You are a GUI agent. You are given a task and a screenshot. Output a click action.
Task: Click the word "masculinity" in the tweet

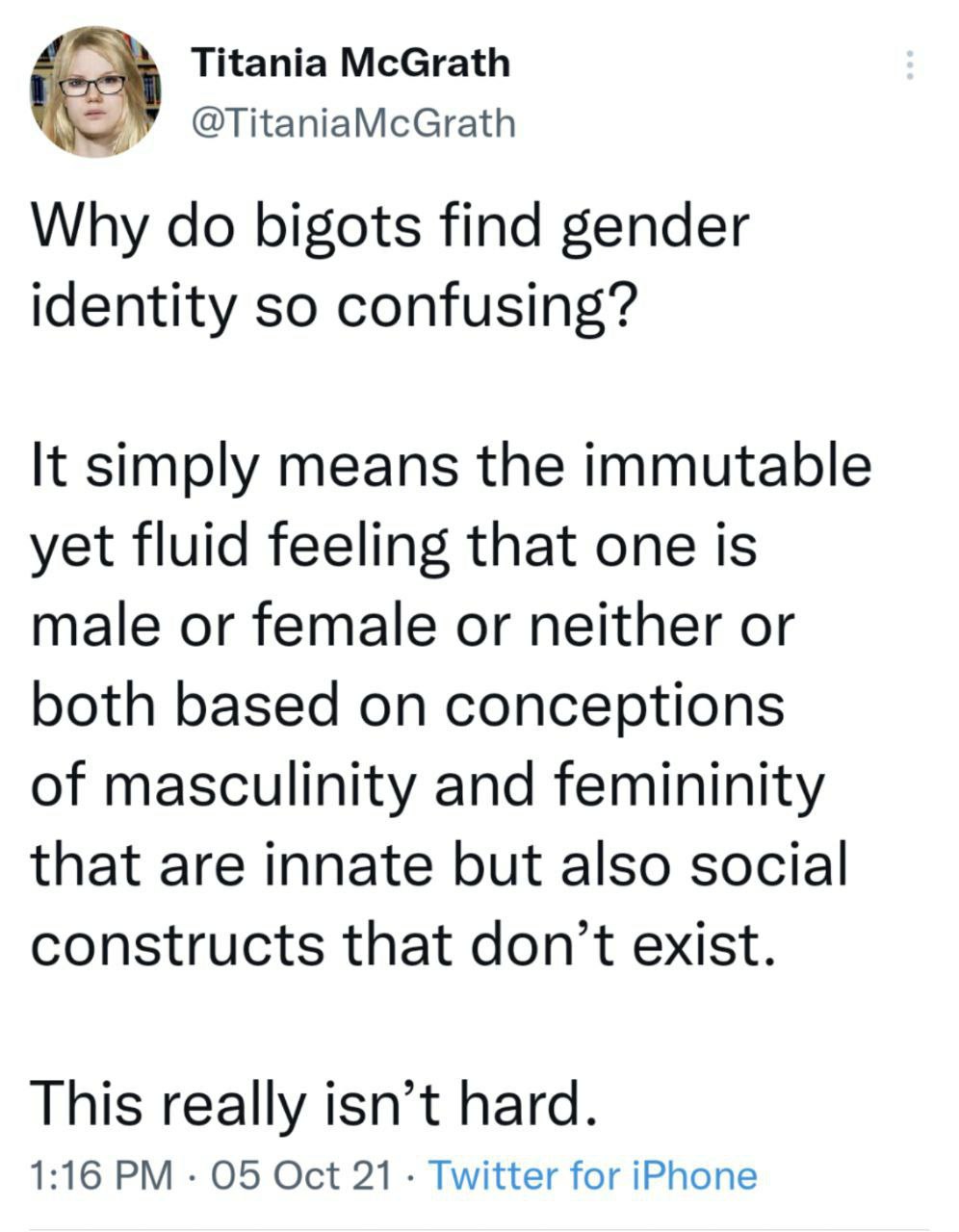click(x=258, y=785)
